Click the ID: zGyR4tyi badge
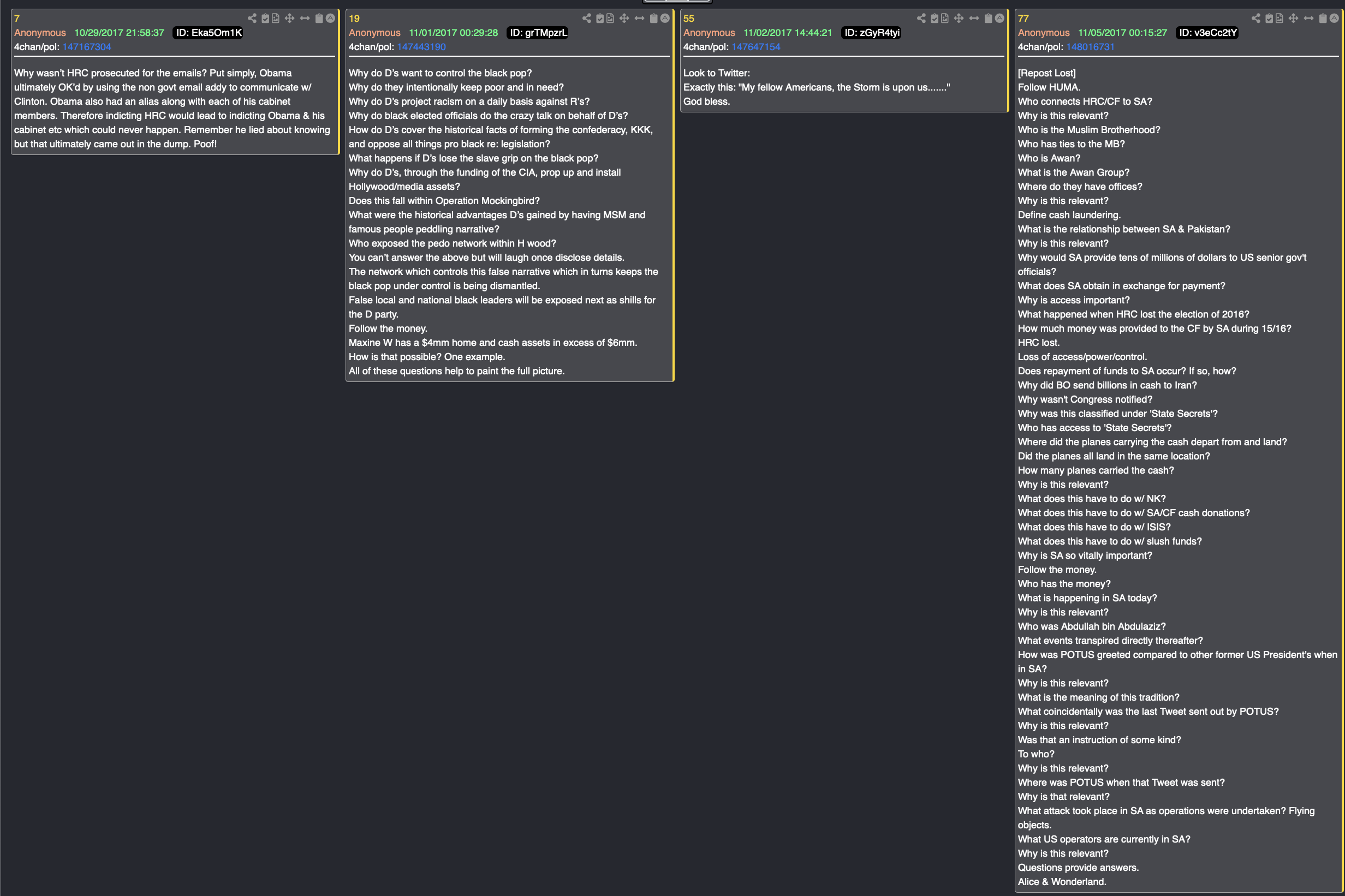The height and width of the screenshot is (896, 1345). click(872, 33)
